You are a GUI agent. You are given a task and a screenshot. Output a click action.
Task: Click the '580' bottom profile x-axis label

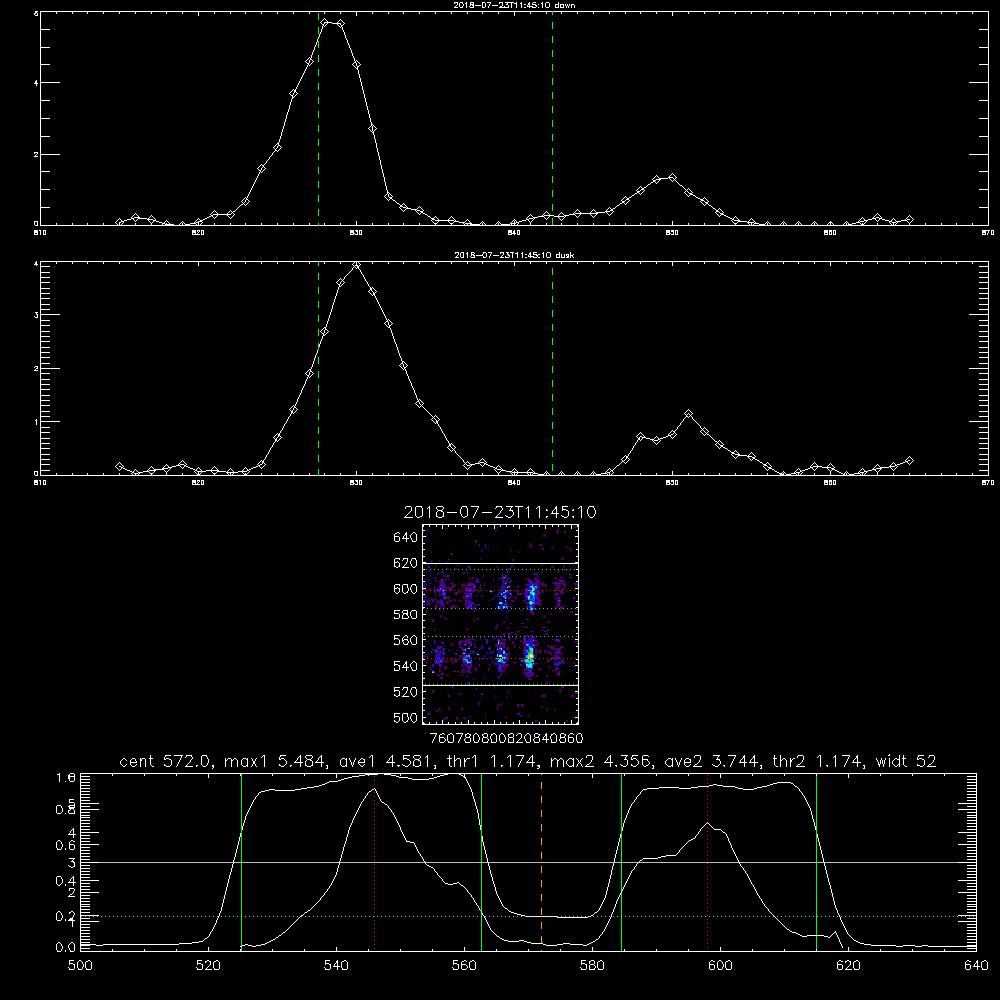coord(592,966)
